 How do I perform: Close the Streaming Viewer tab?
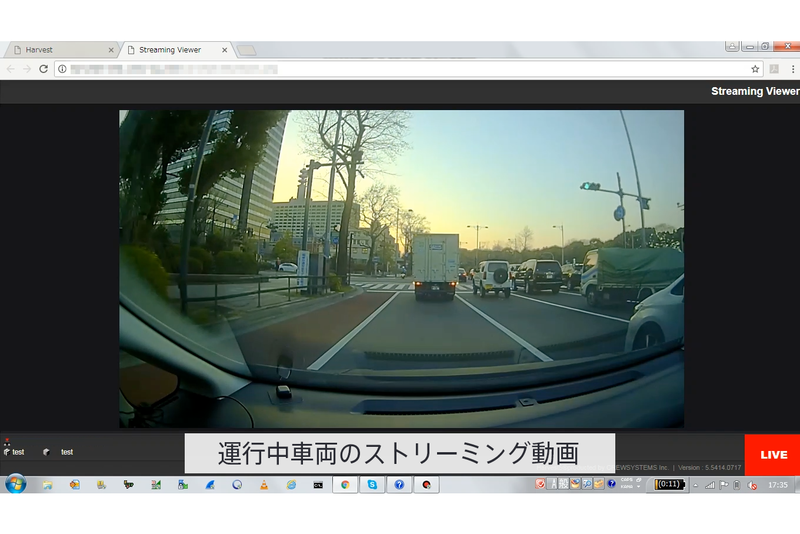pyautogui.click(x=224, y=50)
